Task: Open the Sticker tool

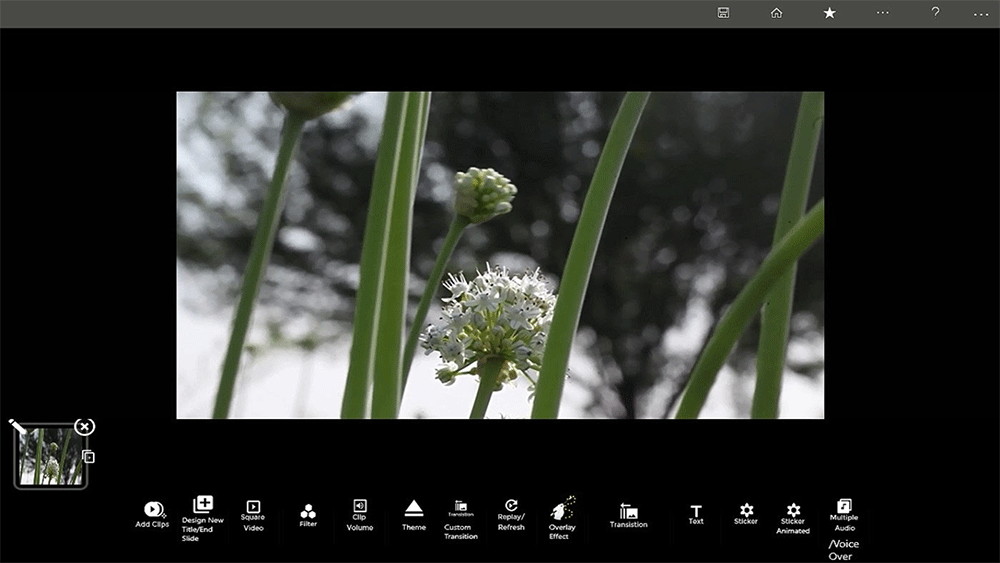Action: [746, 510]
